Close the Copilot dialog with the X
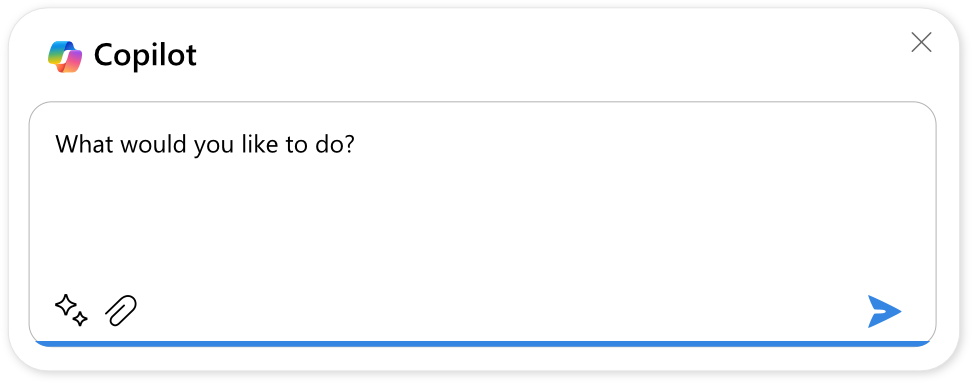 pos(921,43)
